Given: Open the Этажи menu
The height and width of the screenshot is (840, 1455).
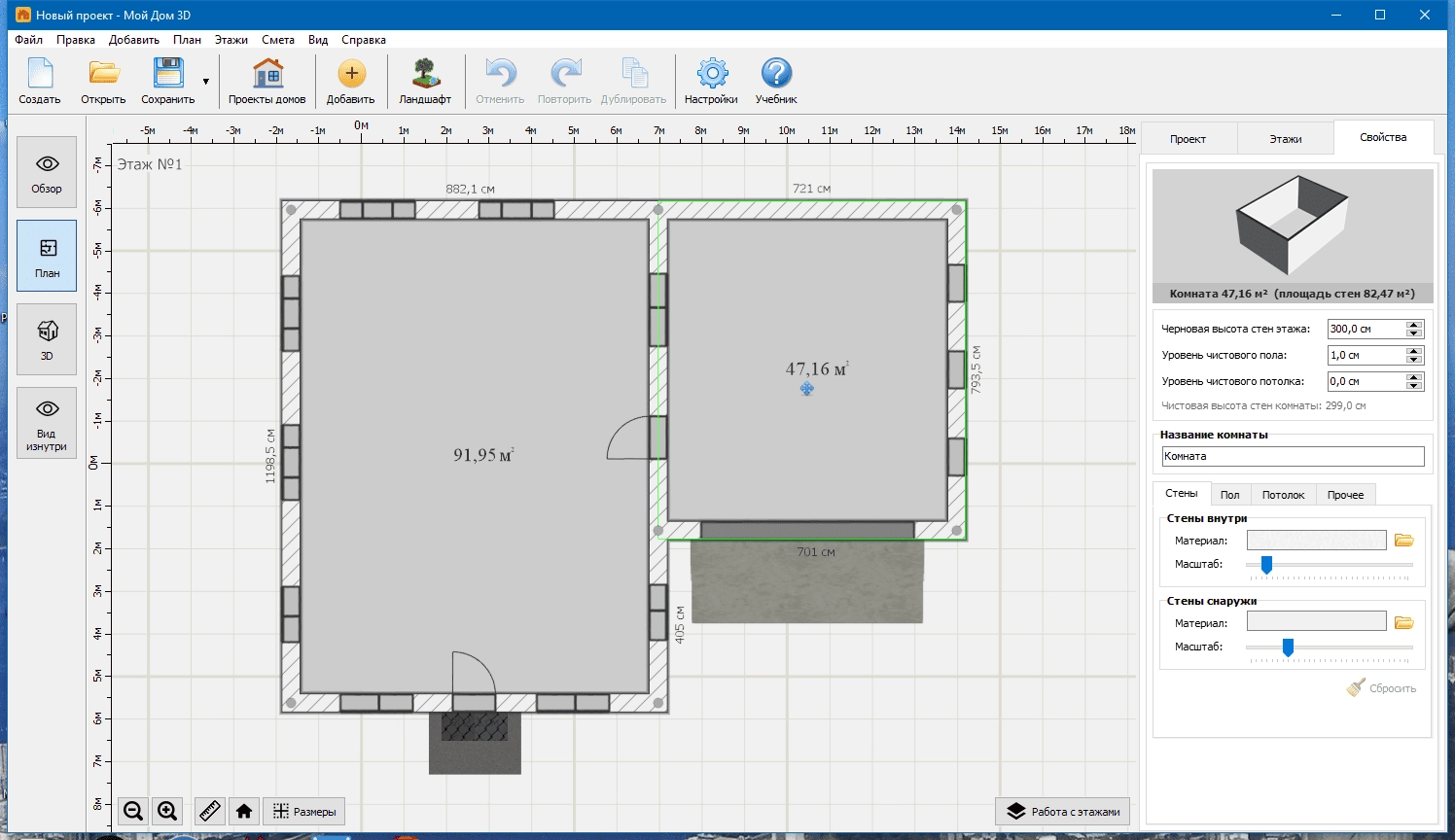Looking at the screenshot, I should [x=231, y=40].
